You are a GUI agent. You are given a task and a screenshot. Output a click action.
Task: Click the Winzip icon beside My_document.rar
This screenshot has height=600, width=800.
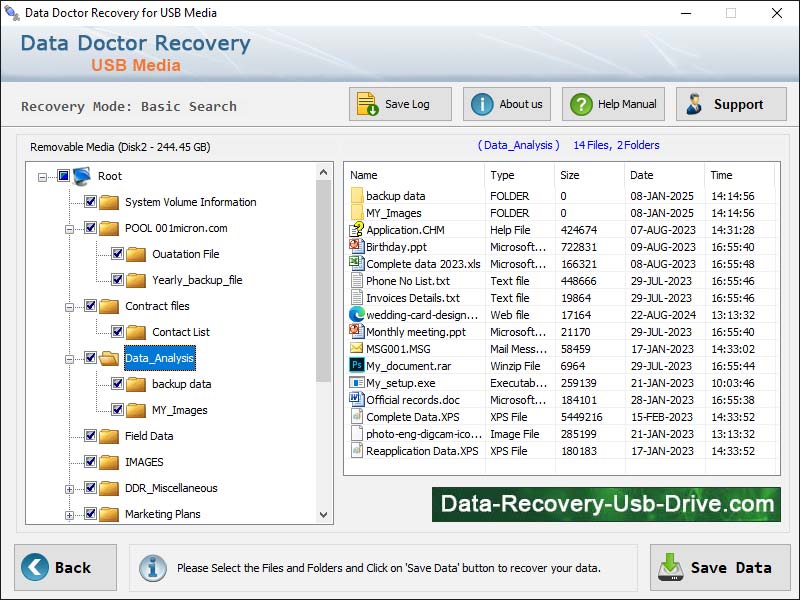356,366
